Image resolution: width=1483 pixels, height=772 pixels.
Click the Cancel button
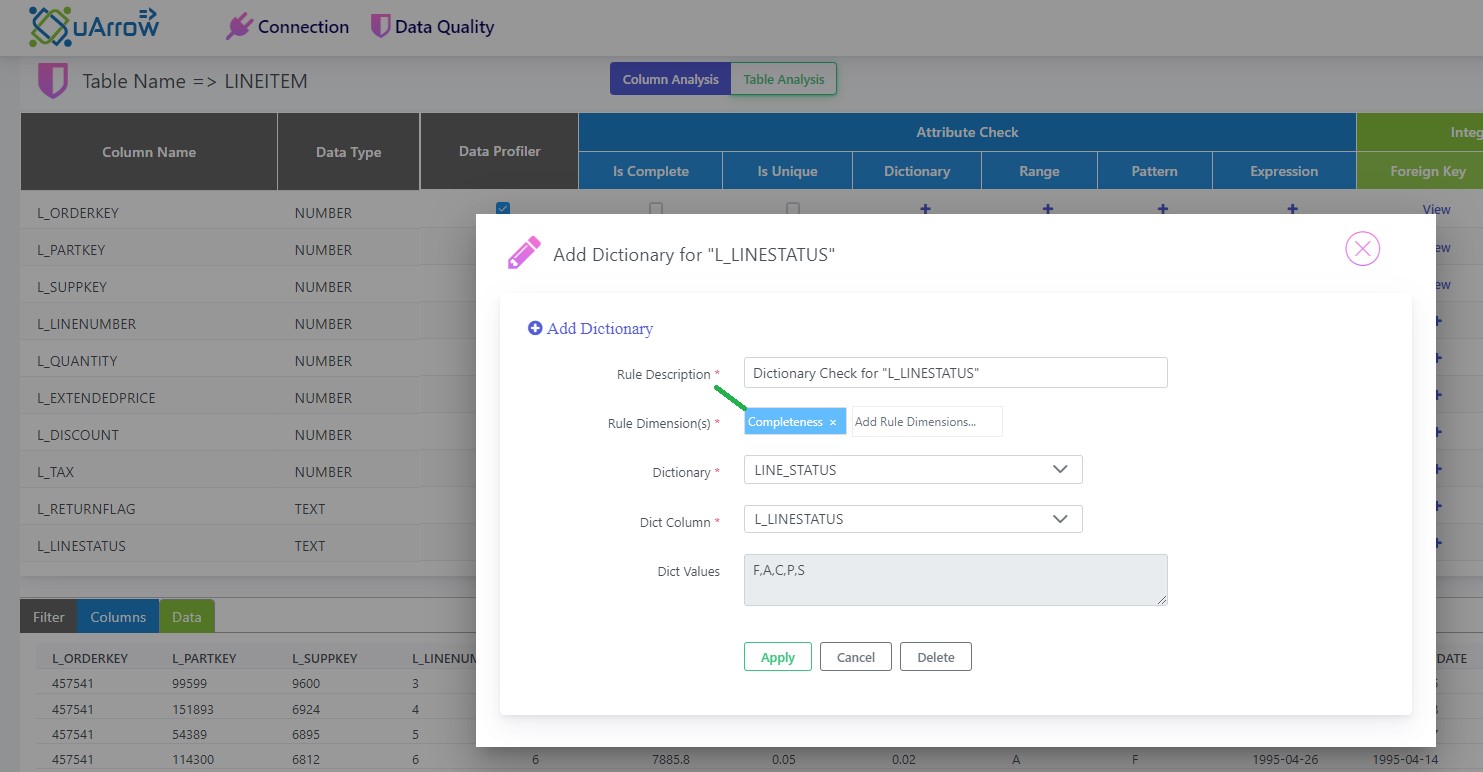[x=856, y=657]
